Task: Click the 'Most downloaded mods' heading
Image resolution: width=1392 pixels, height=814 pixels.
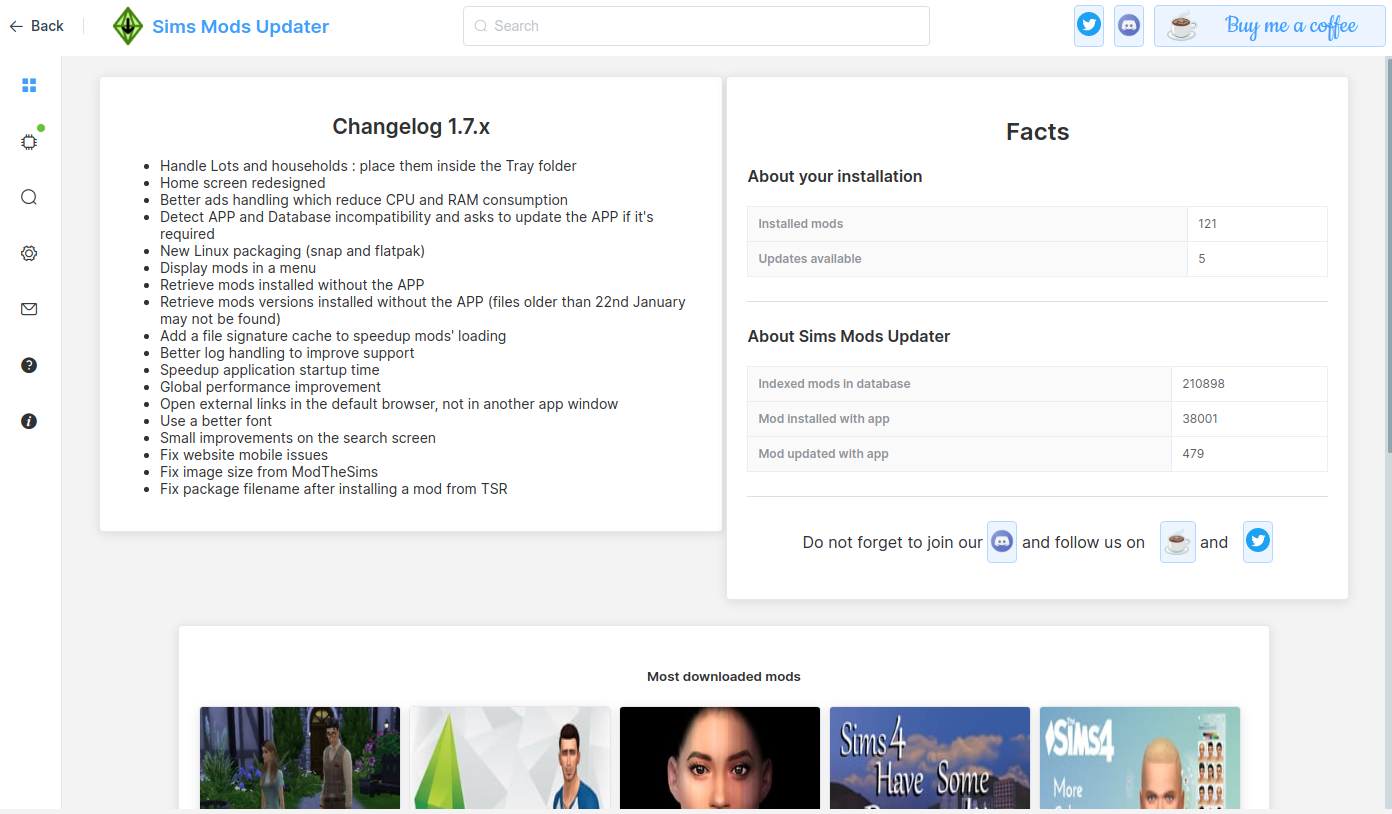Action: 724,677
